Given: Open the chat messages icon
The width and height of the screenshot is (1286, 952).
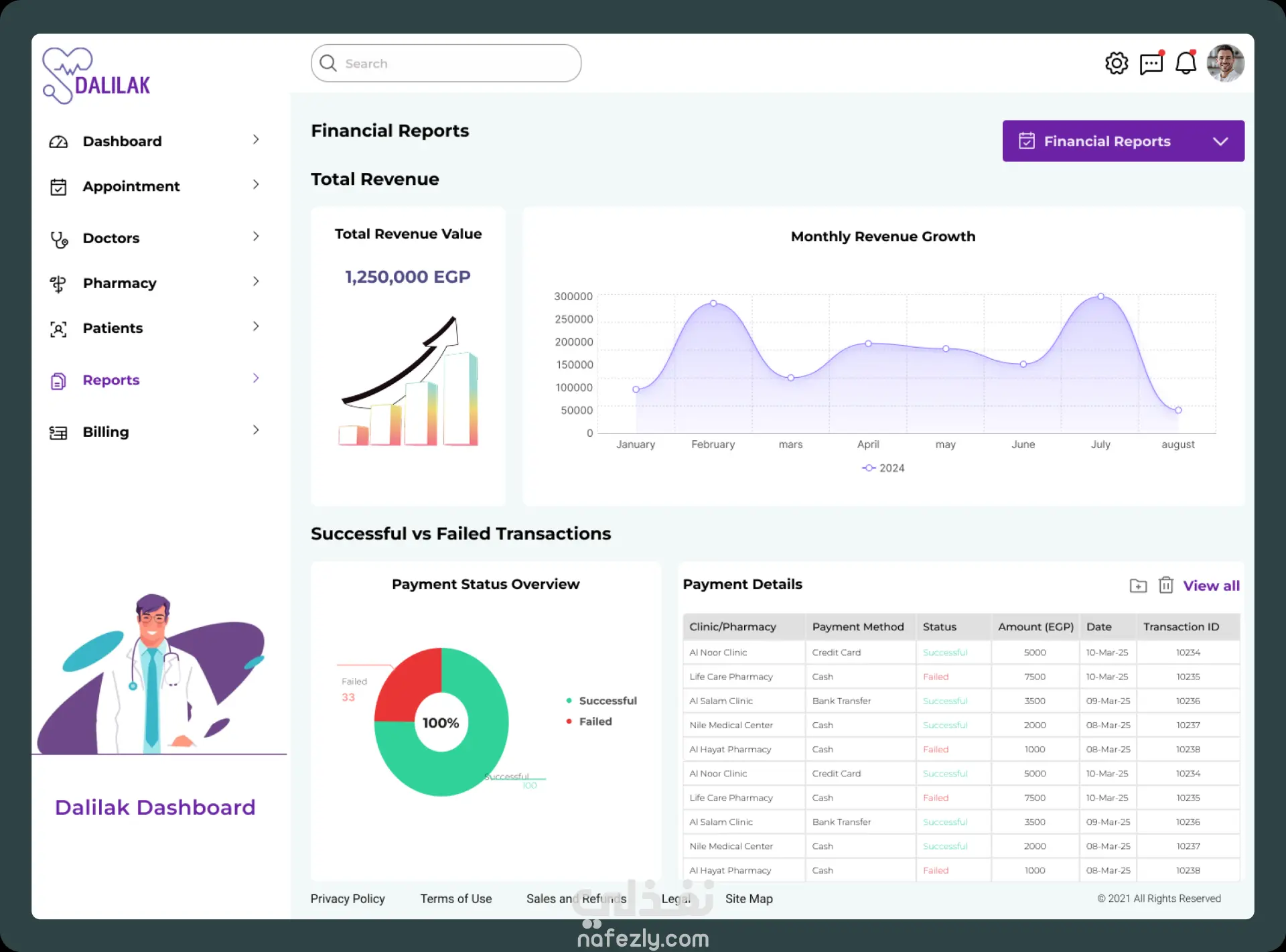Looking at the screenshot, I should coord(1151,64).
